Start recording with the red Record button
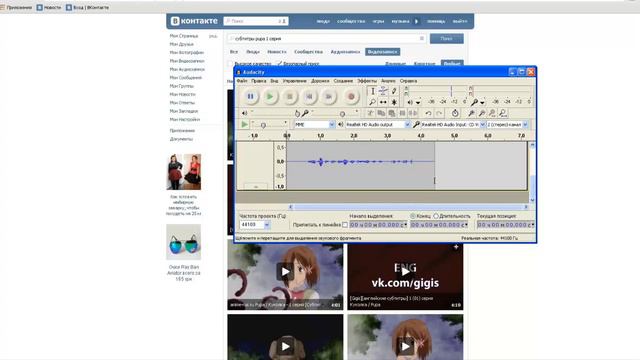The width and height of the screenshot is (640, 360). click(x=351, y=97)
